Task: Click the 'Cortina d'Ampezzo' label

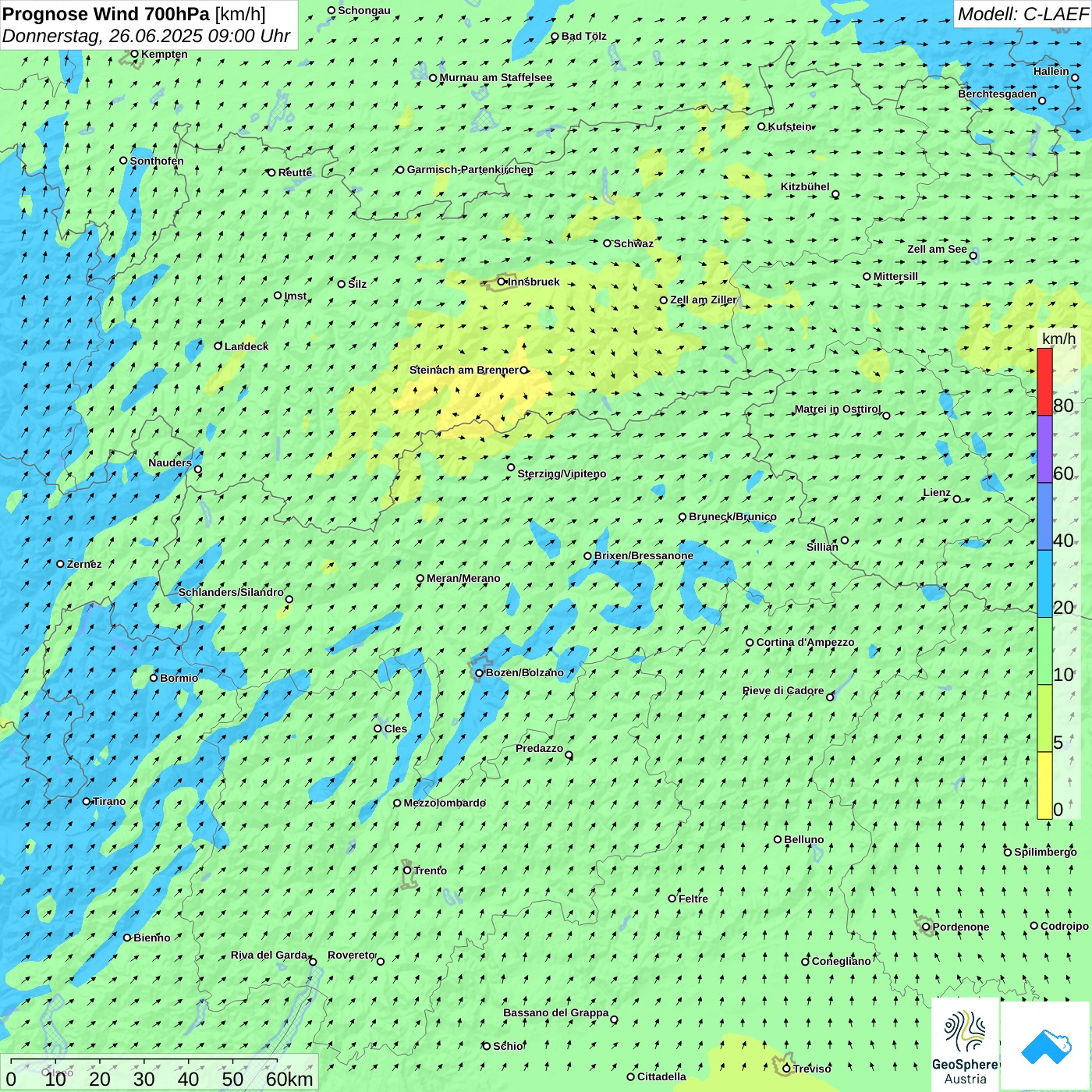Action: tap(806, 642)
